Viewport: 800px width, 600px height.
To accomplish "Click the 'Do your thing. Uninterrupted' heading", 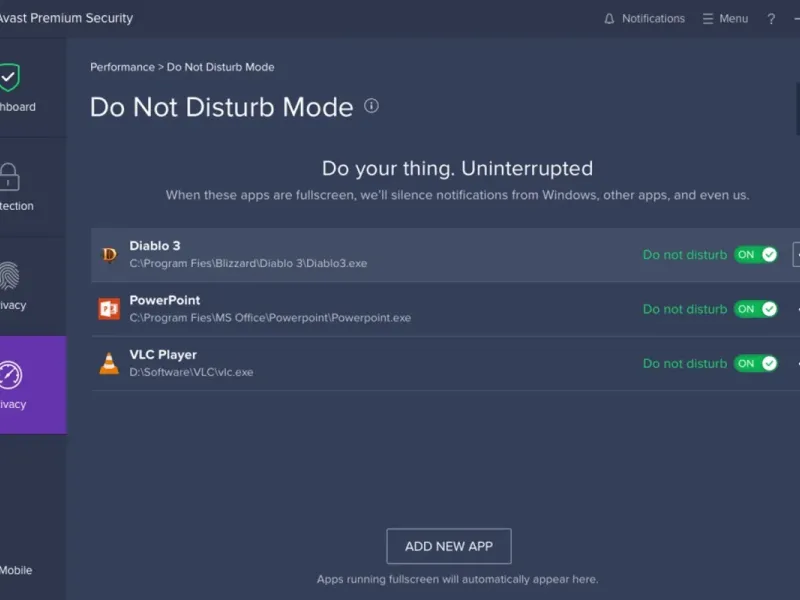I will (457, 169).
